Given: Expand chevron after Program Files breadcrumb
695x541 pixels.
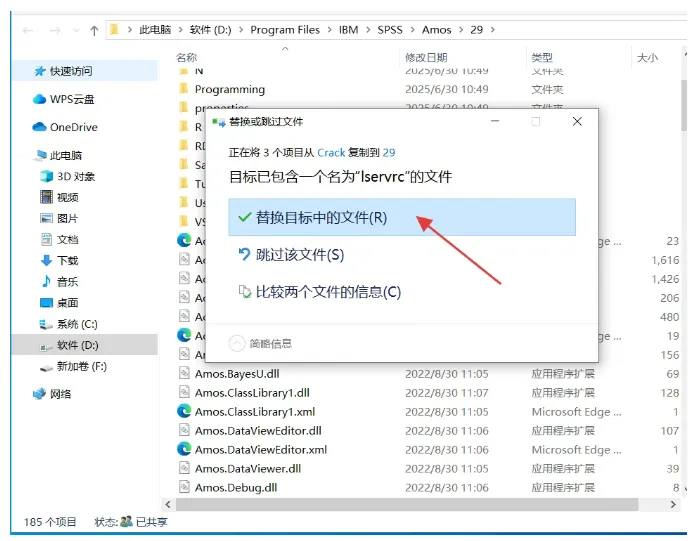Looking at the screenshot, I should click(x=329, y=30).
